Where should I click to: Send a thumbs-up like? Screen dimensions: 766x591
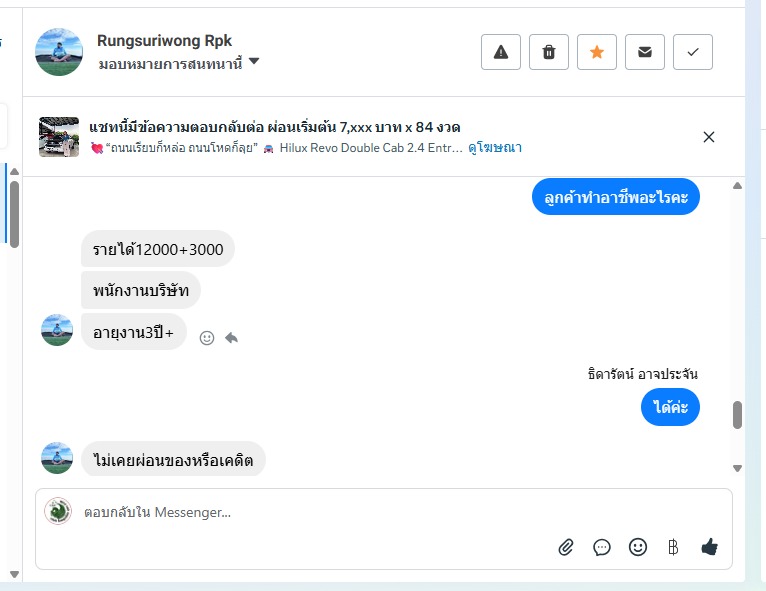(x=709, y=546)
